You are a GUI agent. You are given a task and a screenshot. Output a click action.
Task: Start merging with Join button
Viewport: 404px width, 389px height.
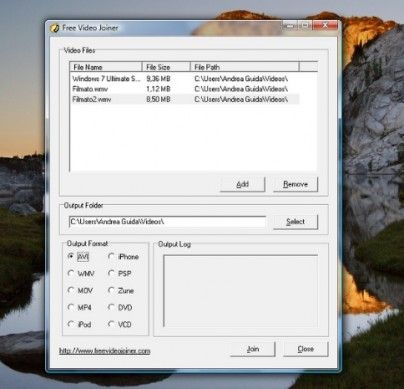[253, 349]
